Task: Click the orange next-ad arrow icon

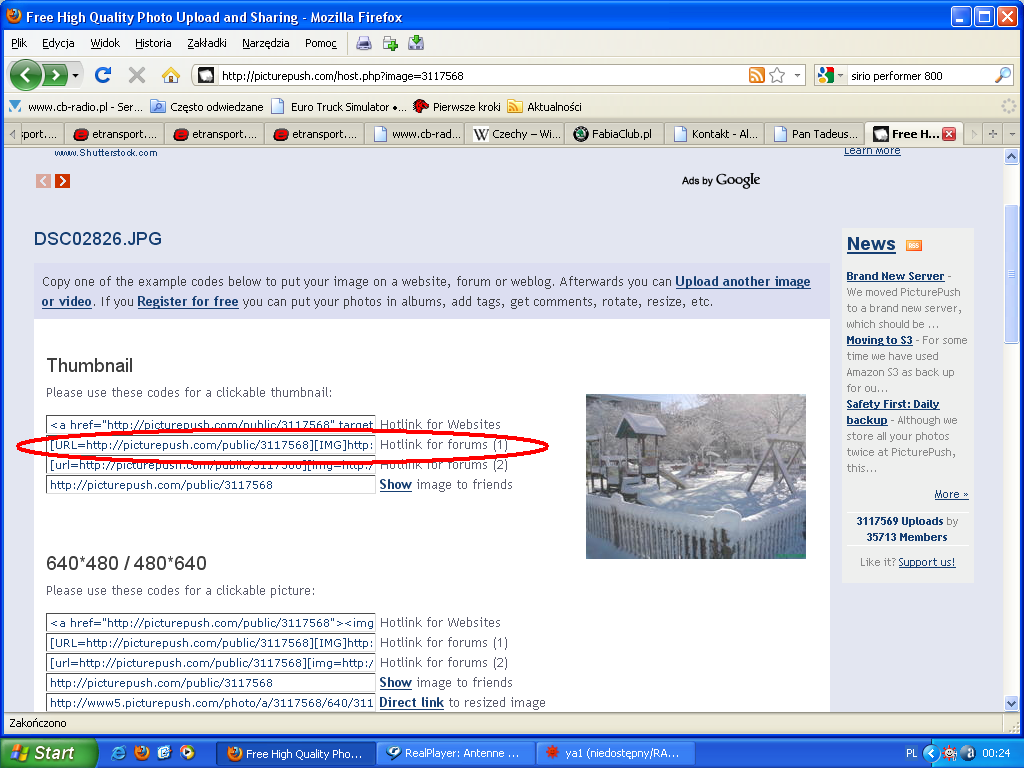Action: pyautogui.click(x=62, y=181)
